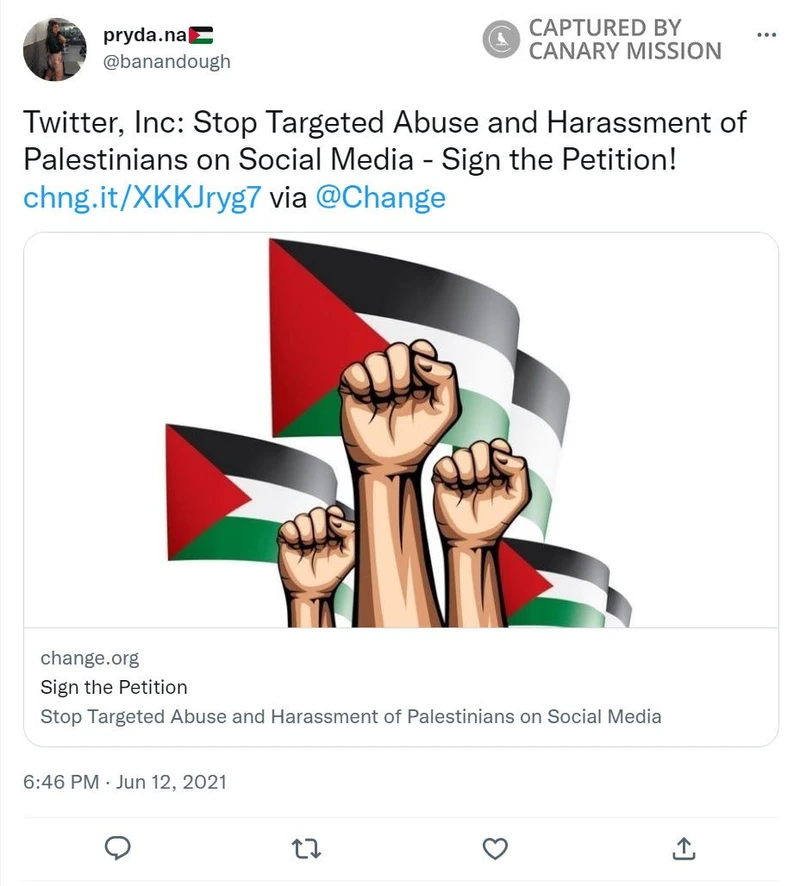Reply to the tweet via the speech bubble icon
Screen dimensions: 800x886
(119, 847)
